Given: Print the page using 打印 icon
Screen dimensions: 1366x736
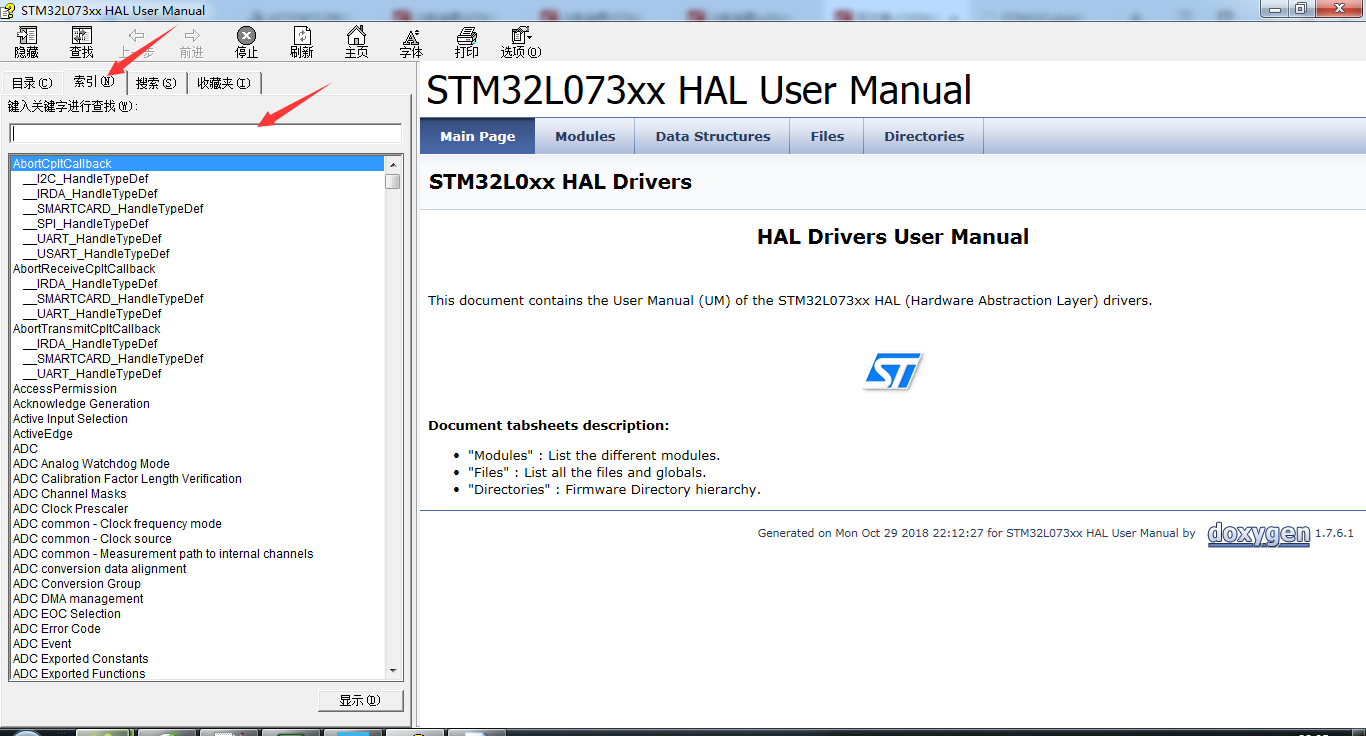Looking at the screenshot, I should click(466, 41).
